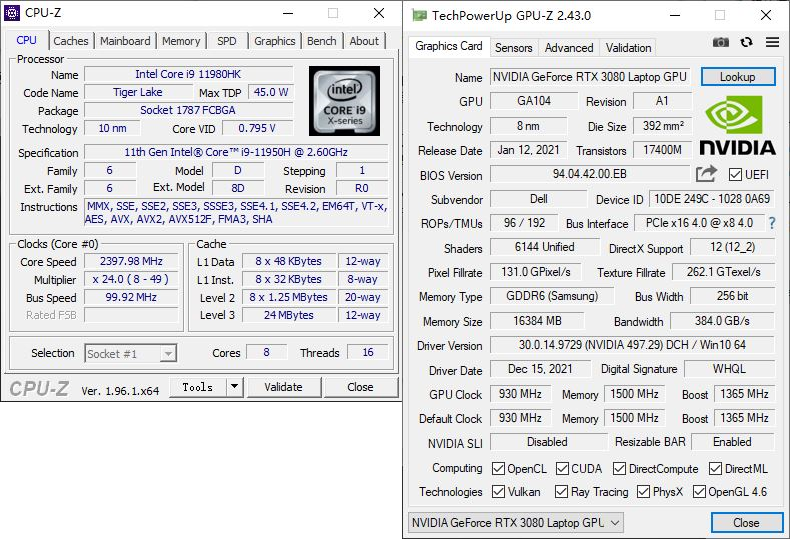Click the Device ID value 10DE 249C
The image size is (790, 539).
pyautogui.click(x=712, y=198)
